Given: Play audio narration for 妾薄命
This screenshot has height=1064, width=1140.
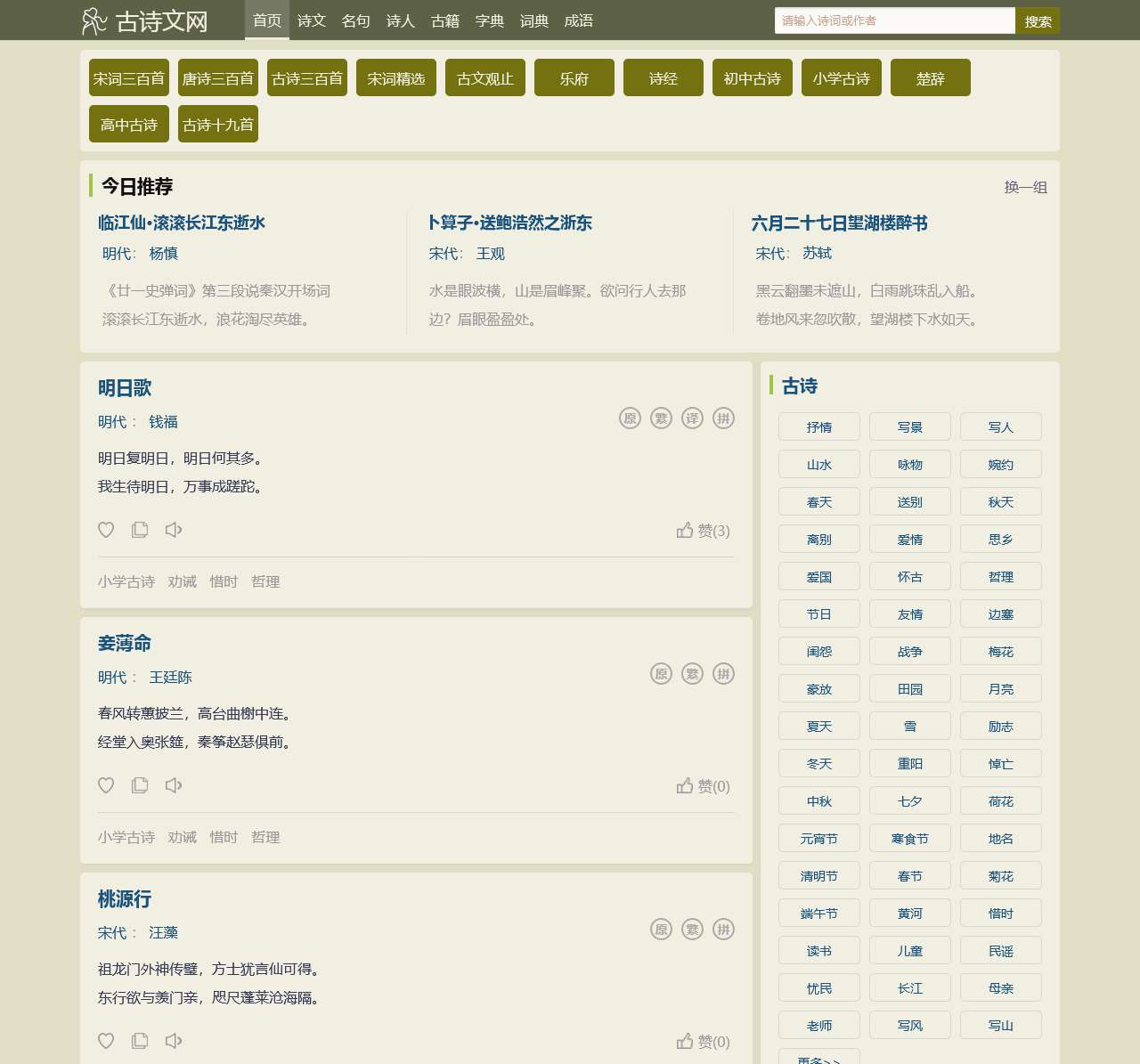Looking at the screenshot, I should (x=174, y=785).
